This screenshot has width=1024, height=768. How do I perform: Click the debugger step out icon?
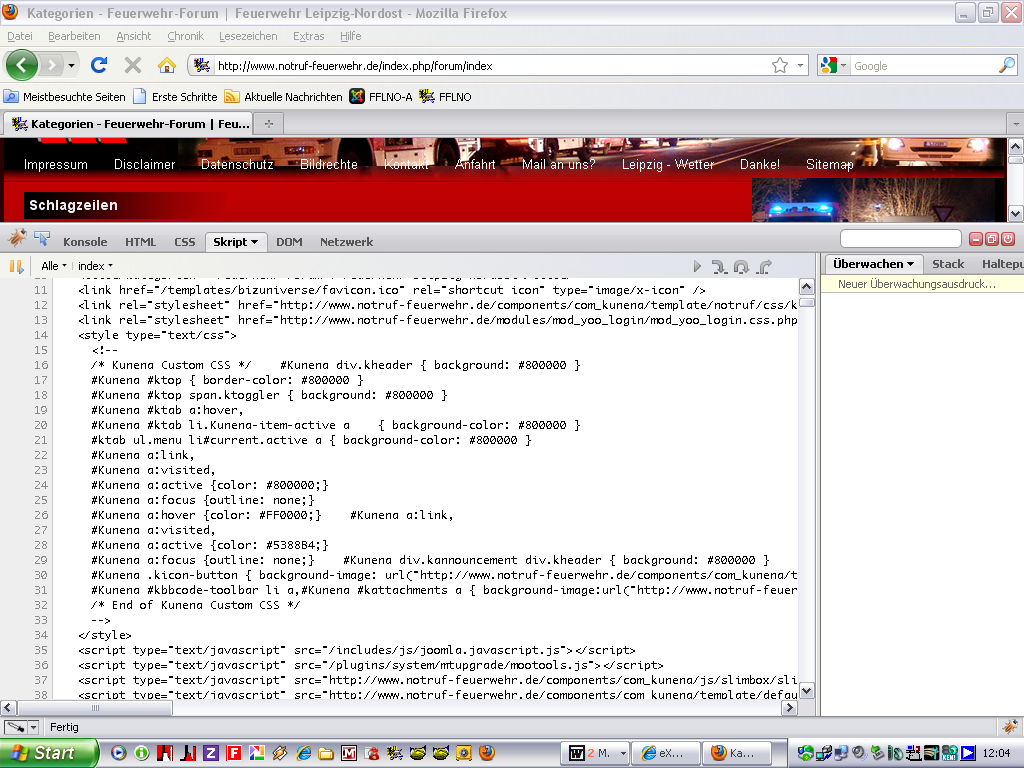coord(764,266)
